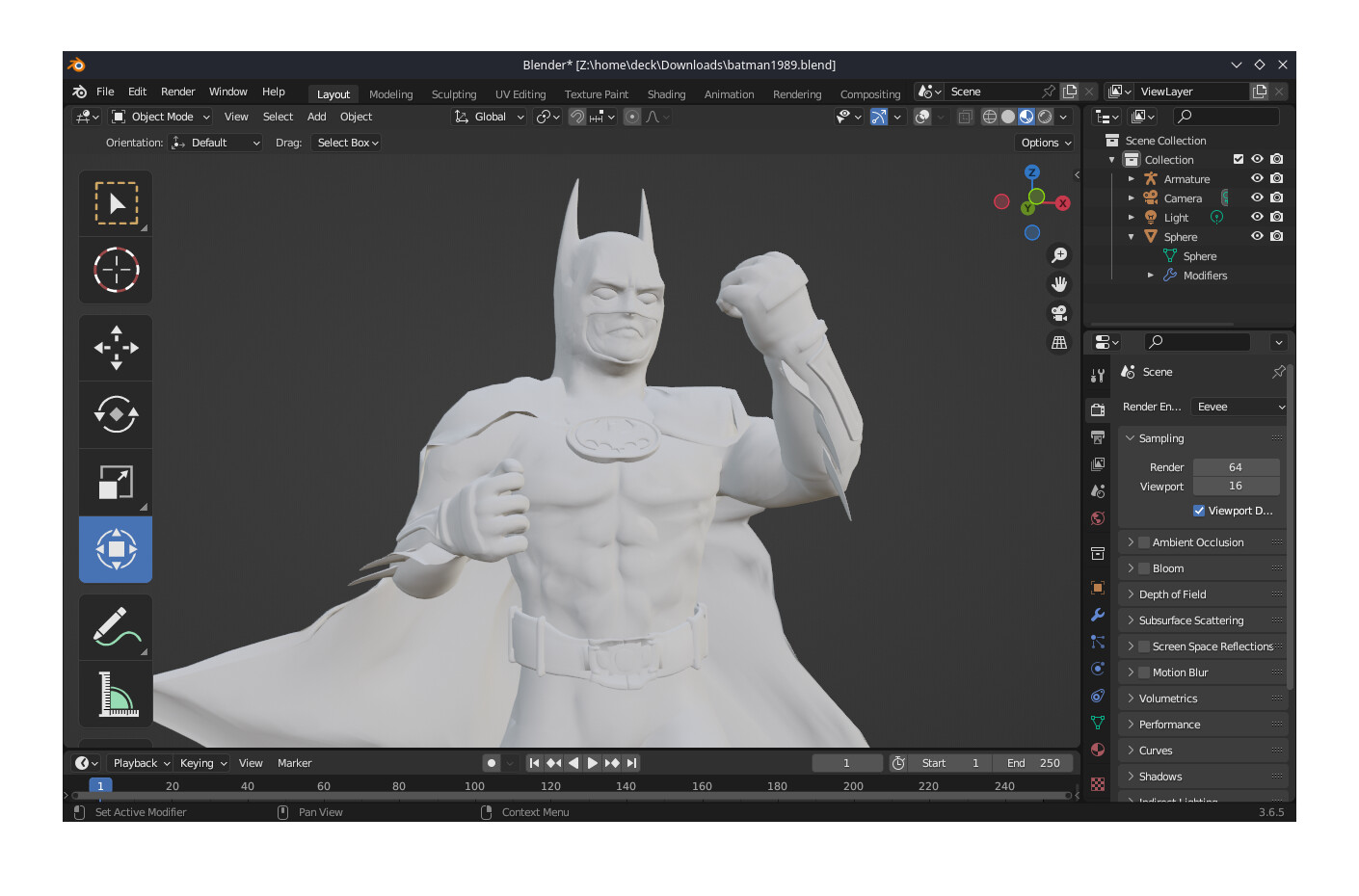Select the Select Box tool

[x=116, y=203]
